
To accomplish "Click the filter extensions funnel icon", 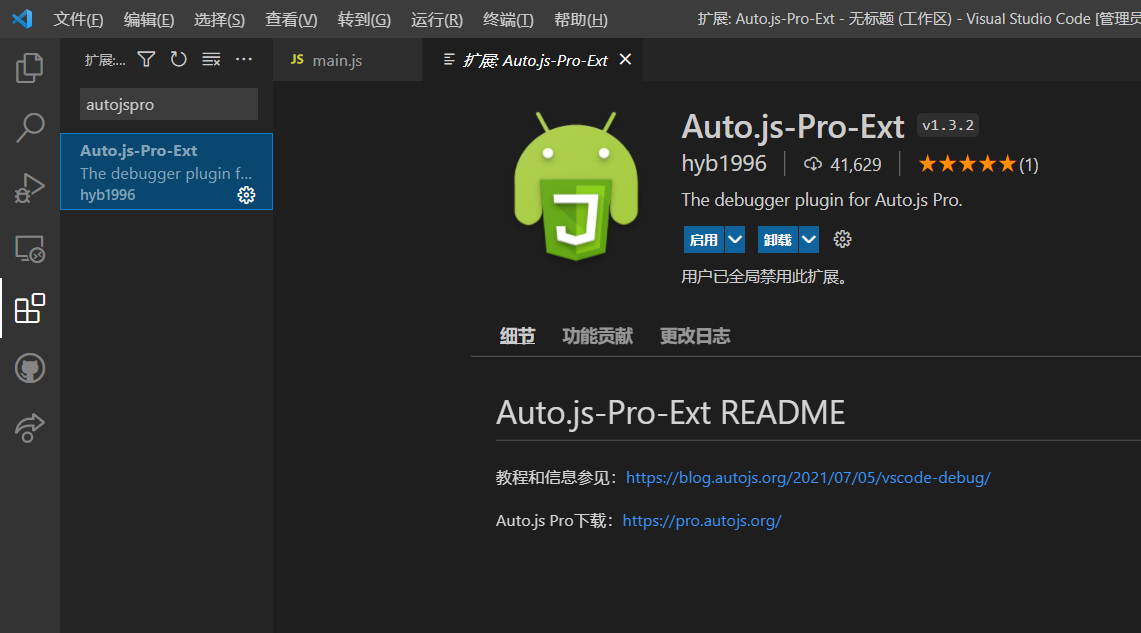I will [x=146, y=60].
